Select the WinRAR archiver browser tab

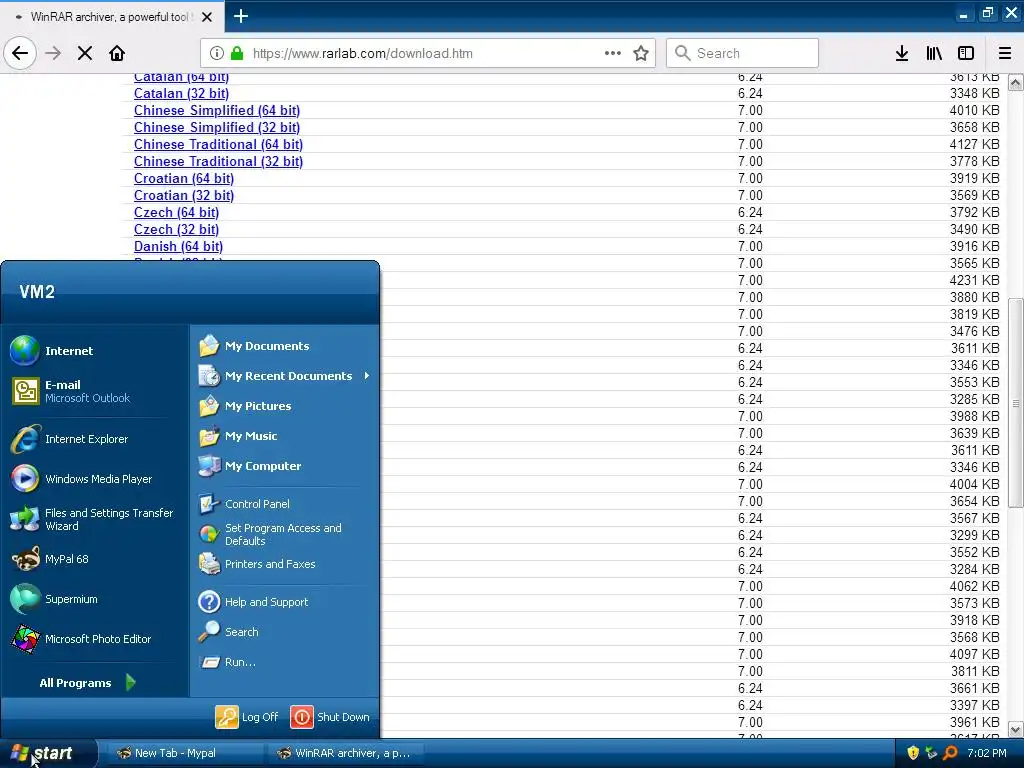pyautogui.click(x=112, y=16)
